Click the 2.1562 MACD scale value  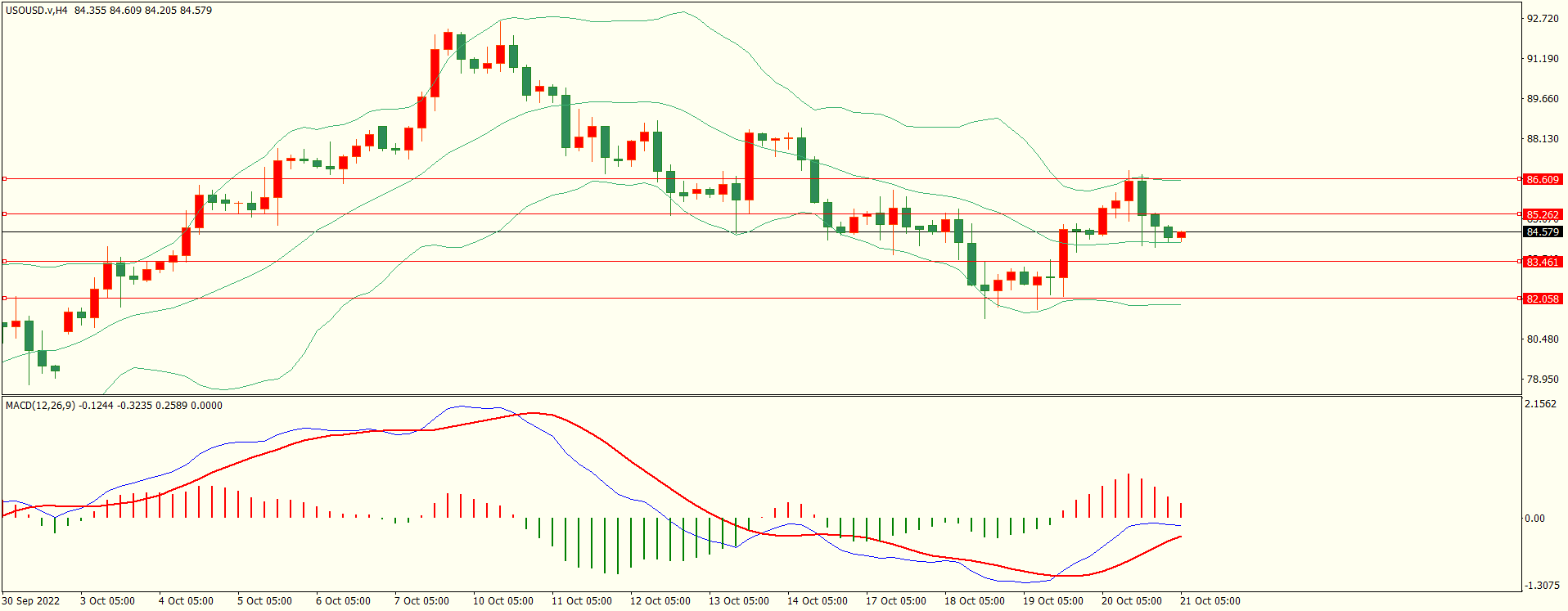(x=1542, y=404)
